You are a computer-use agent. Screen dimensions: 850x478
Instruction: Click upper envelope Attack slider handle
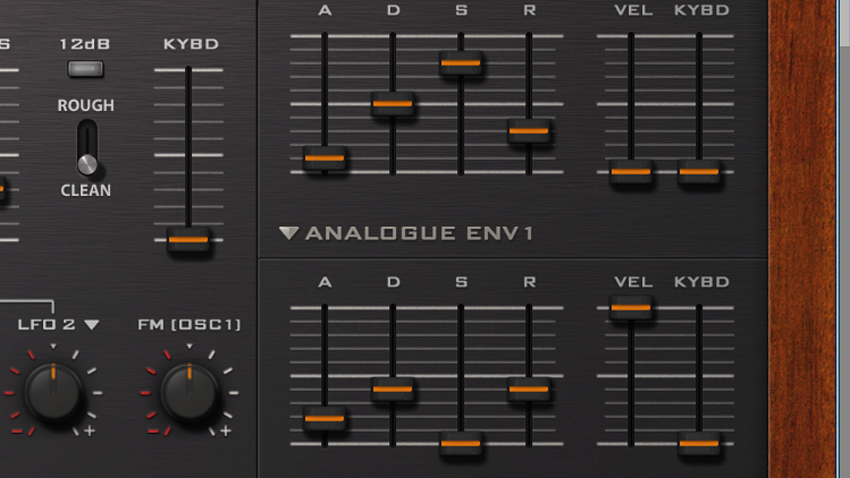click(x=324, y=158)
